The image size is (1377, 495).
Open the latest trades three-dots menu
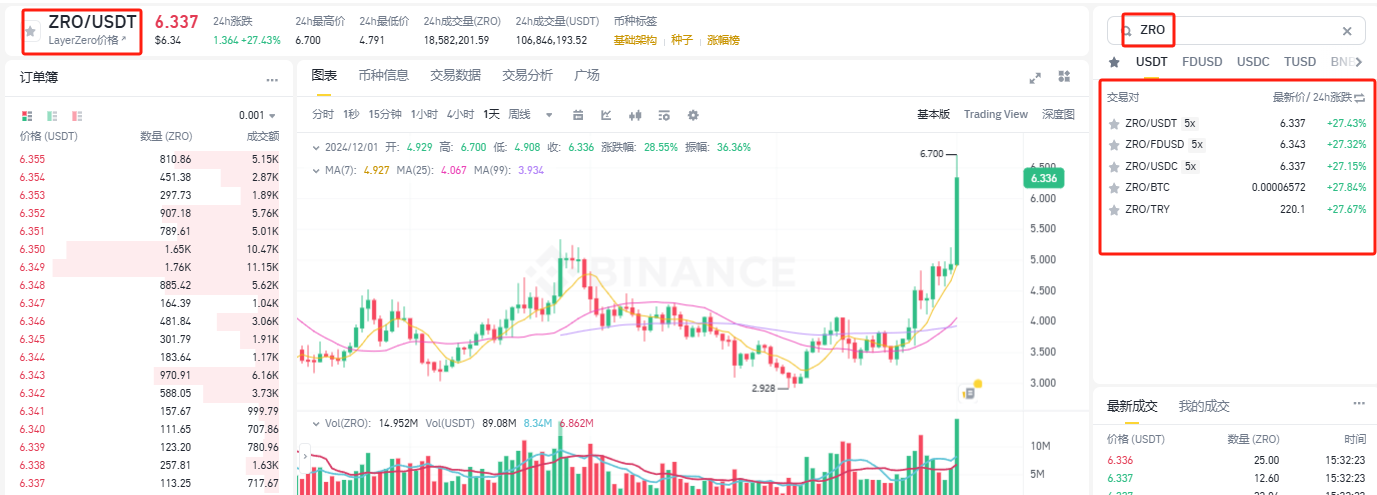[1359, 403]
